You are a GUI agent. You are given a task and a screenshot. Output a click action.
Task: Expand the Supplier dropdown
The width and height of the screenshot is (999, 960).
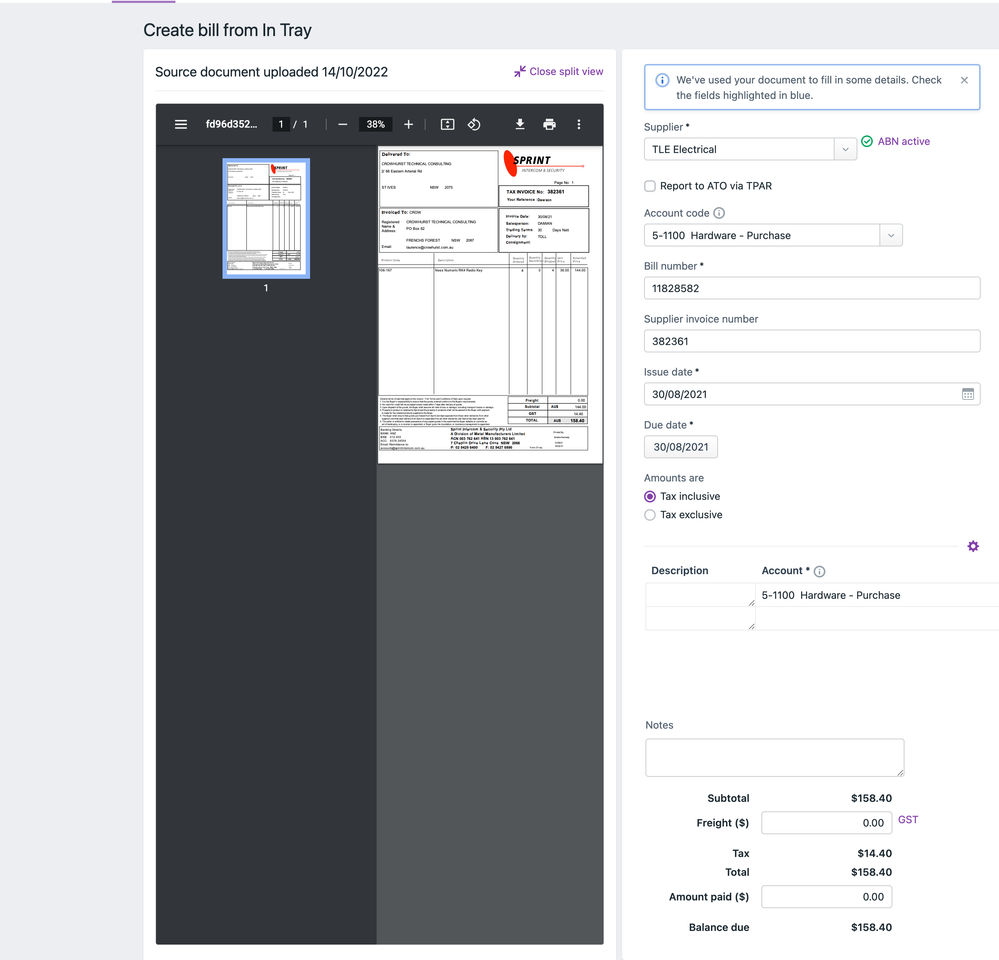tap(845, 149)
